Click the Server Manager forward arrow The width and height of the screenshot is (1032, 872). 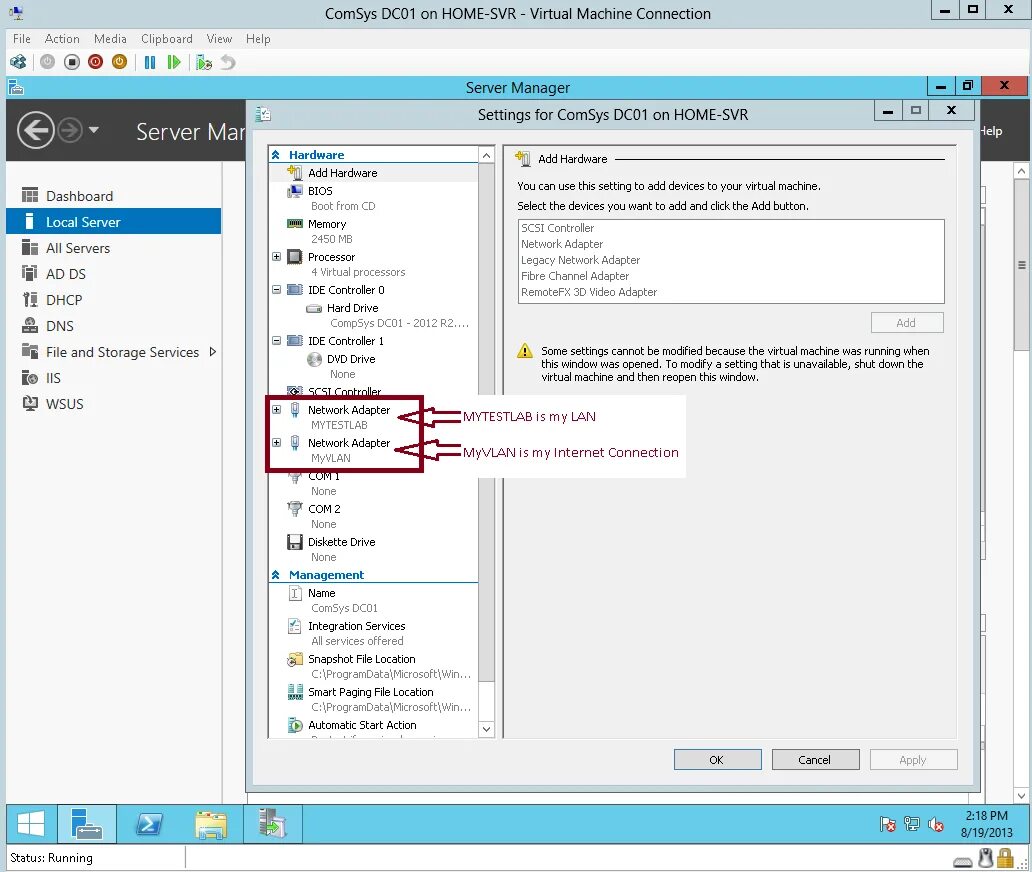click(x=70, y=130)
